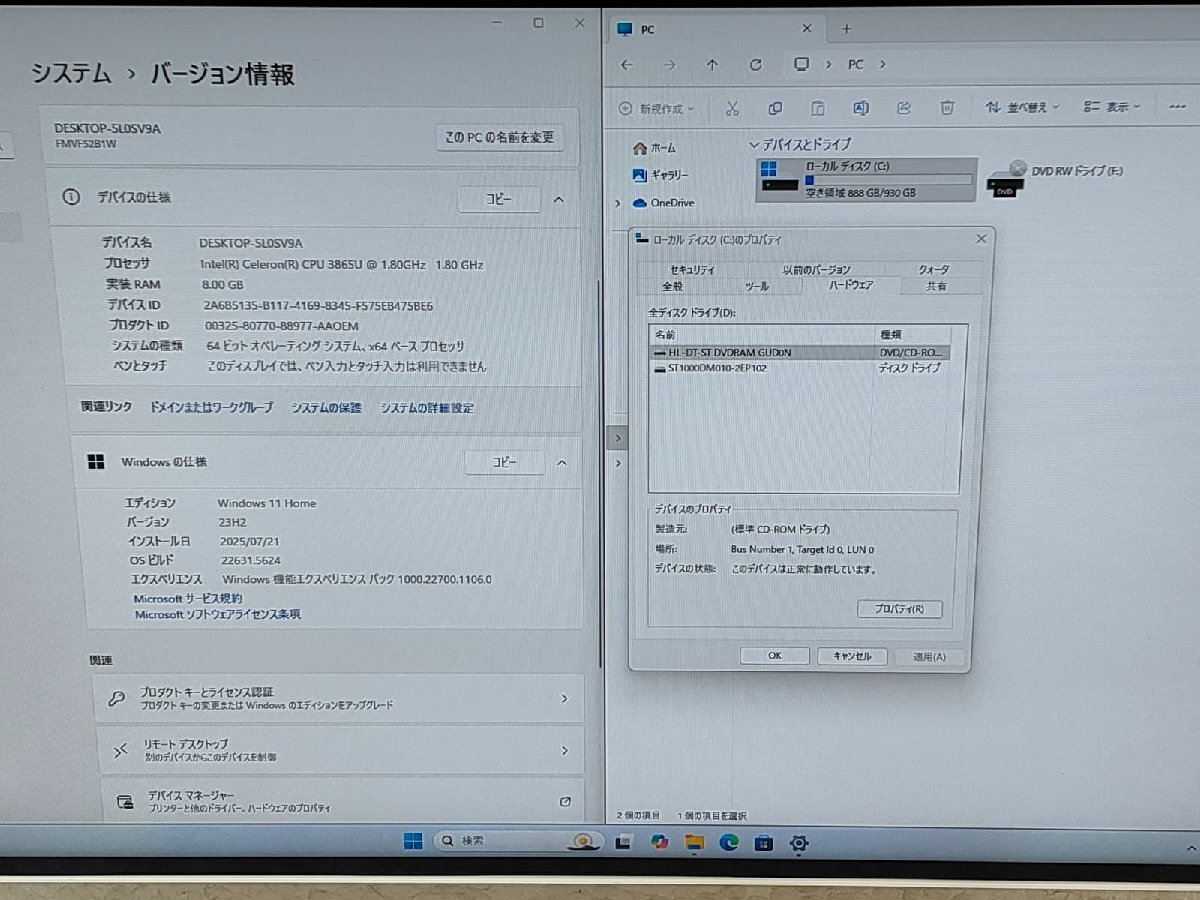Switch to the 共有 tab
Image resolution: width=1200 pixels, height=900 pixels.
coord(937,286)
